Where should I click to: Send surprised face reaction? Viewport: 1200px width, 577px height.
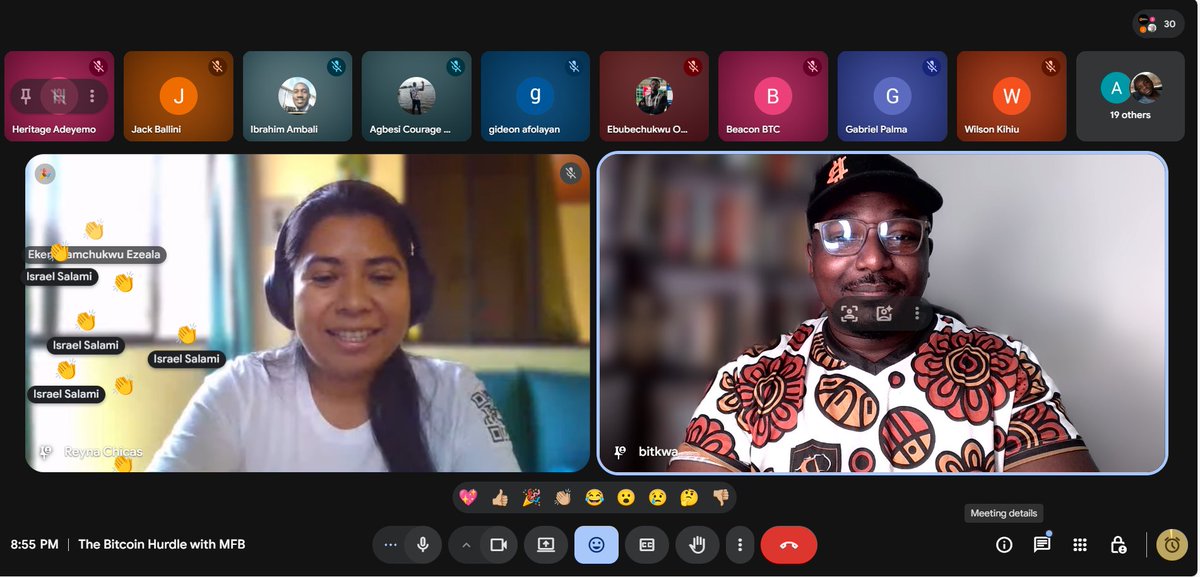point(626,497)
